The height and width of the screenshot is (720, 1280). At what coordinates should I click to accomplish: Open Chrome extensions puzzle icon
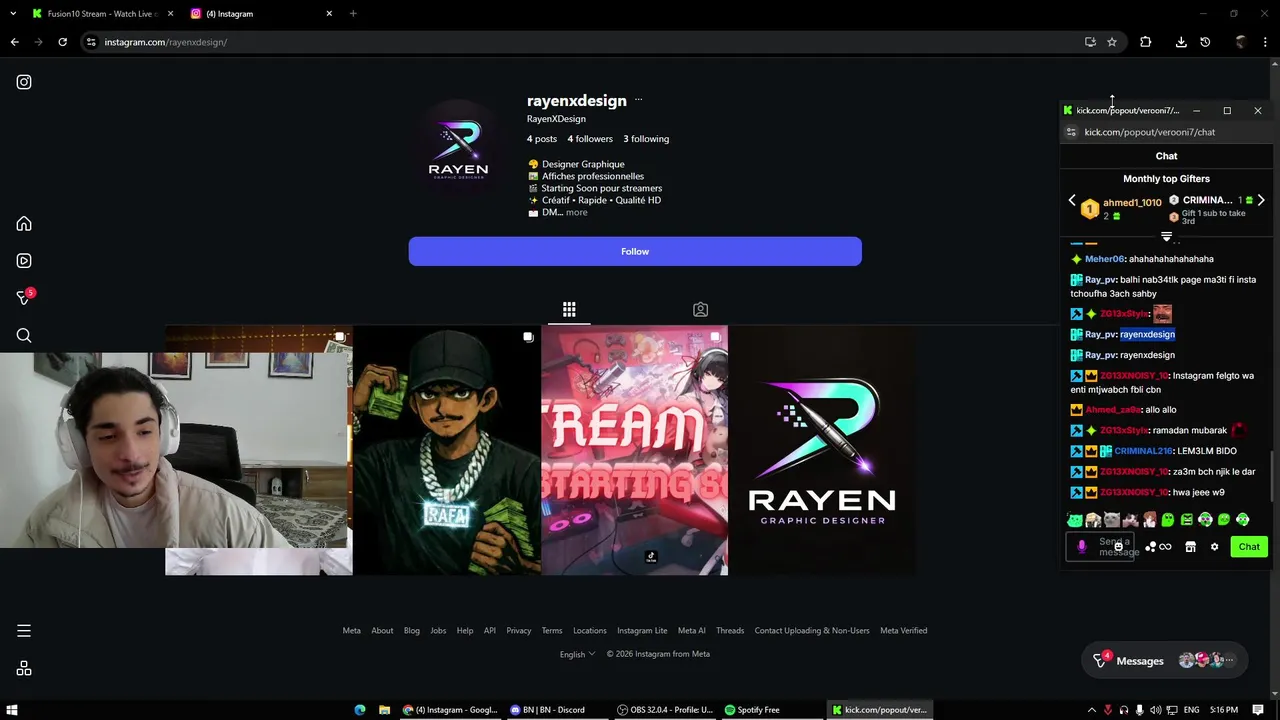[1146, 42]
